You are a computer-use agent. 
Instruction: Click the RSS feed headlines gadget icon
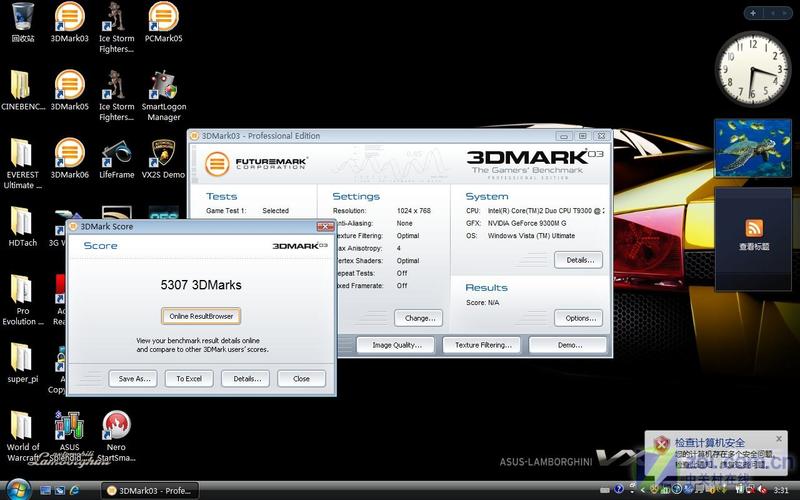754,228
